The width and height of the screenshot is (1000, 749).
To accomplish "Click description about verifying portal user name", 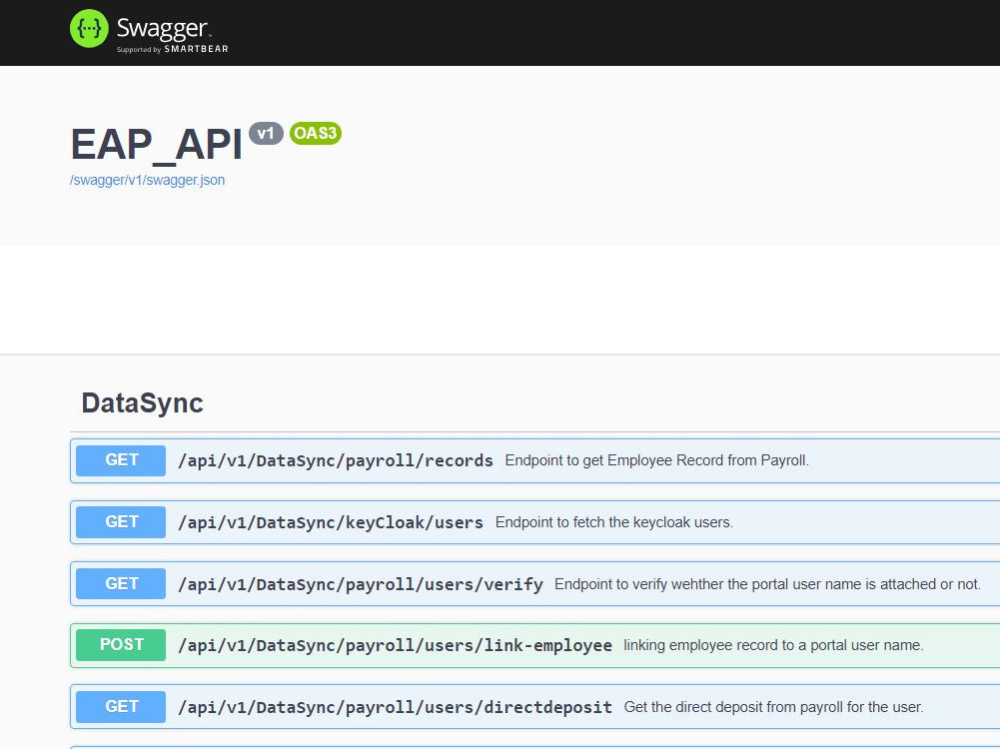I will point(767,584).
